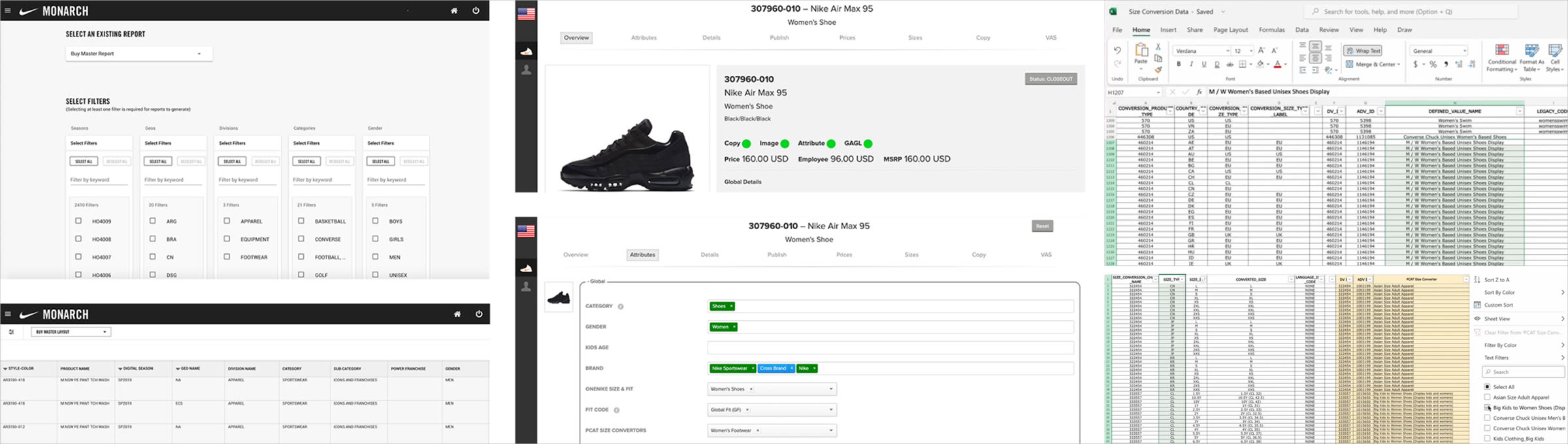The width and height of the screenshot is (1568, 444).
Task: Click Custom Sort in Excel filter menu
Action: (x=1498, y=305)
